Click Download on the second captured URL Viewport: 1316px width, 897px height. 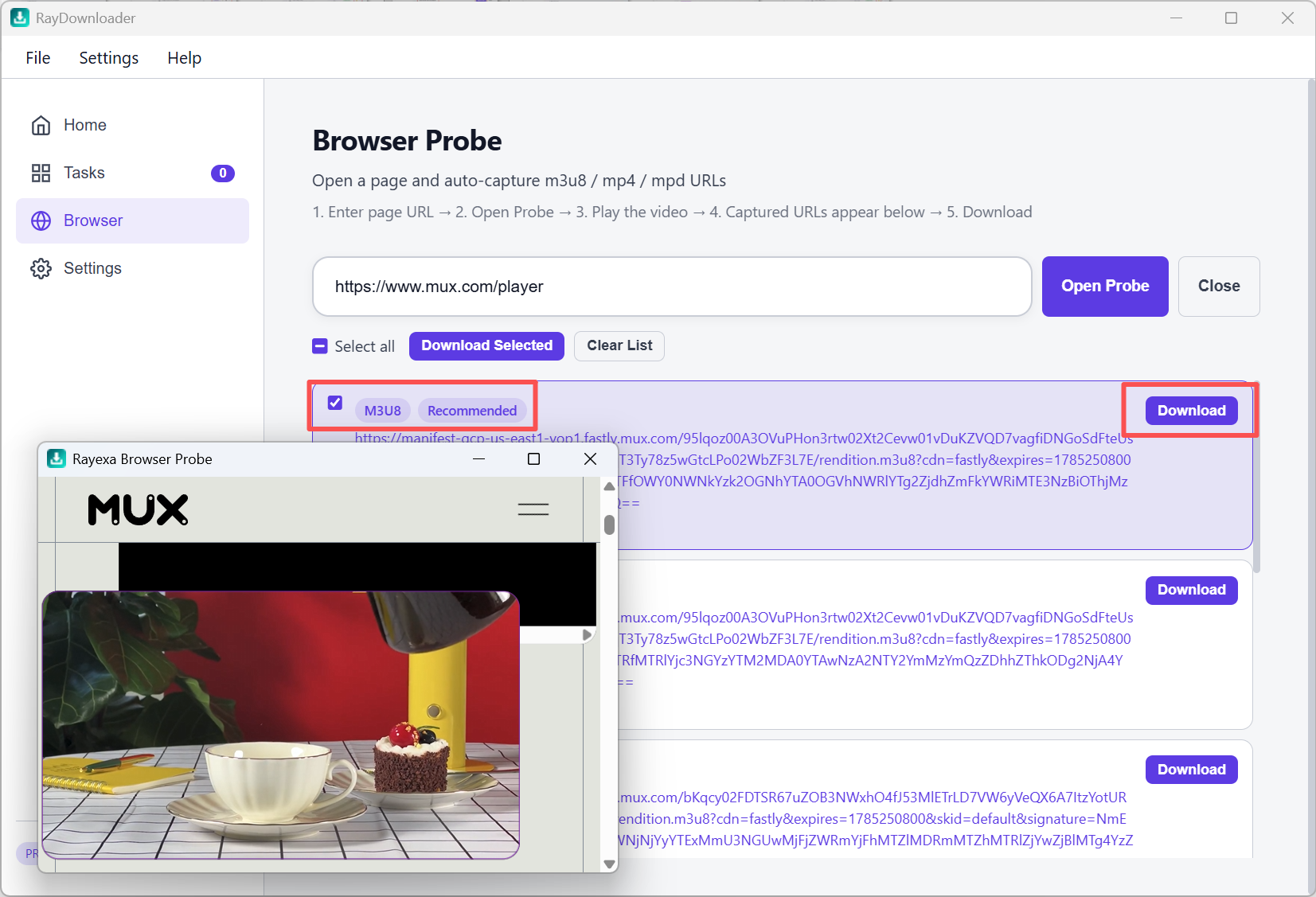click(x=1191, y=590)
